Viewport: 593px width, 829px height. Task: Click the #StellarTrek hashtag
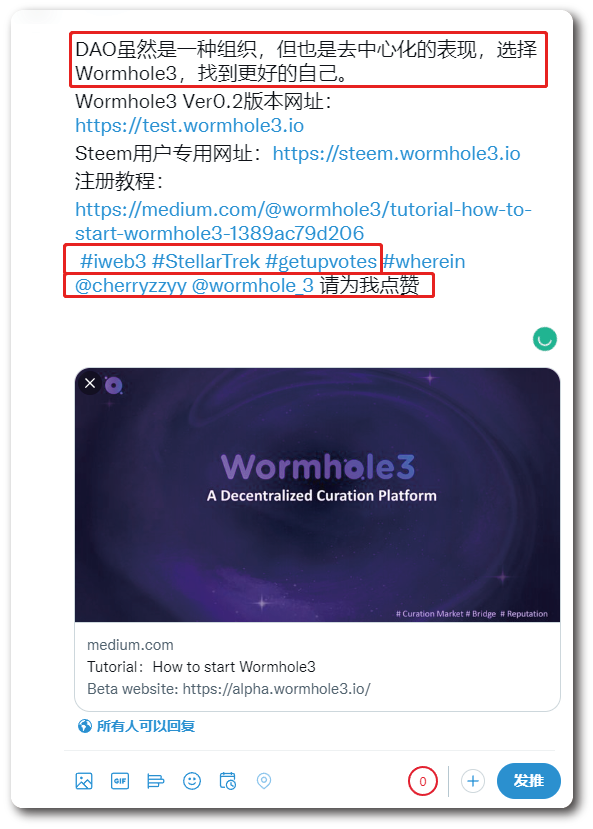point(206,261)
